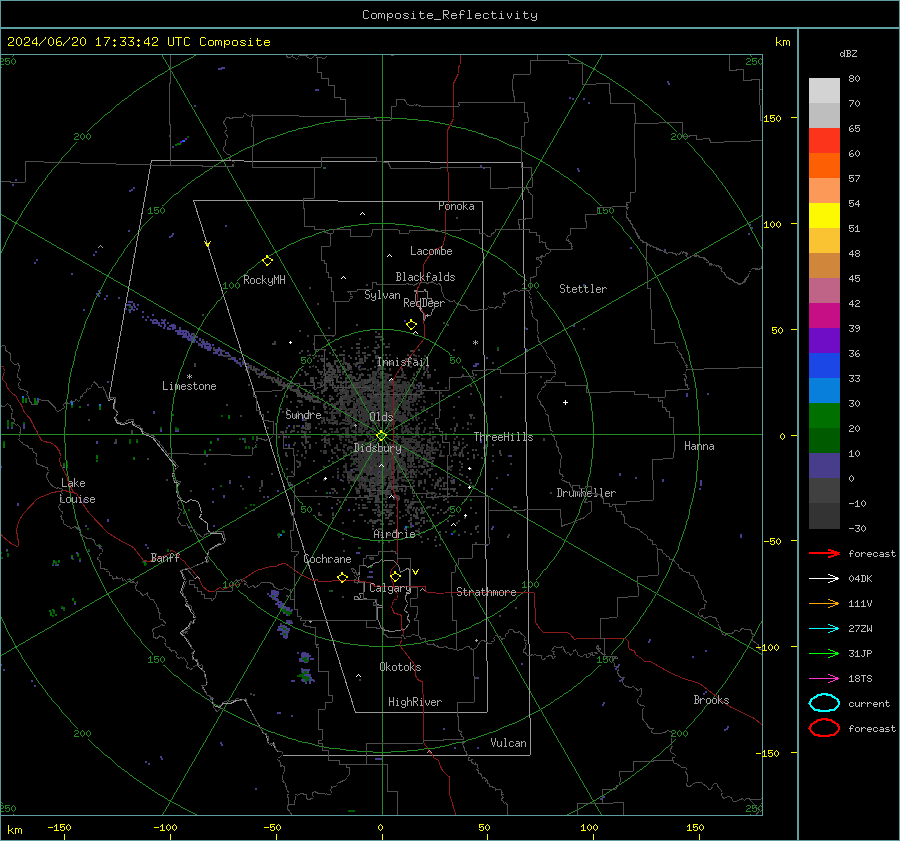Click the Limestone label
Viewport: 900px width, 841px height.
pos(189,386)
